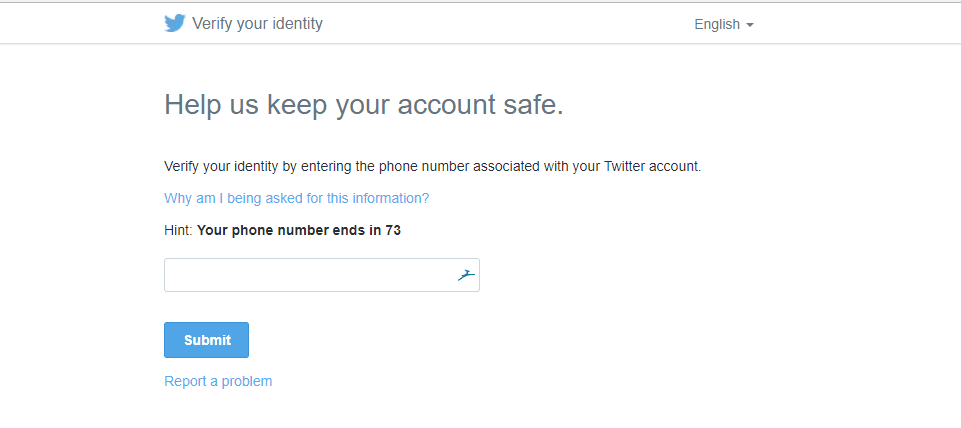Click the phone number input field
This screenshot has width=961, height=428.
[x=310, y=275]
